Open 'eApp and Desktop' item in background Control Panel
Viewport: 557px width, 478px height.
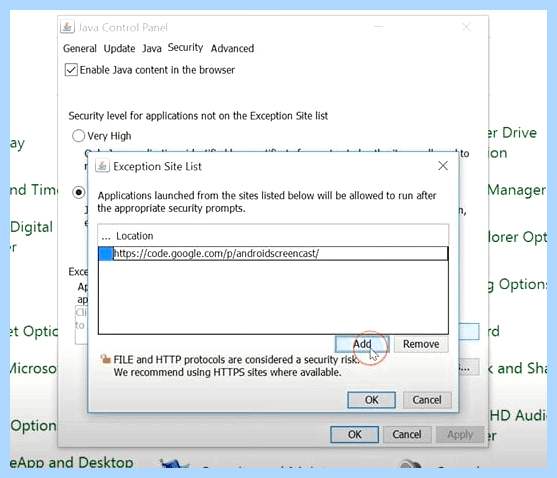[72, 462]
